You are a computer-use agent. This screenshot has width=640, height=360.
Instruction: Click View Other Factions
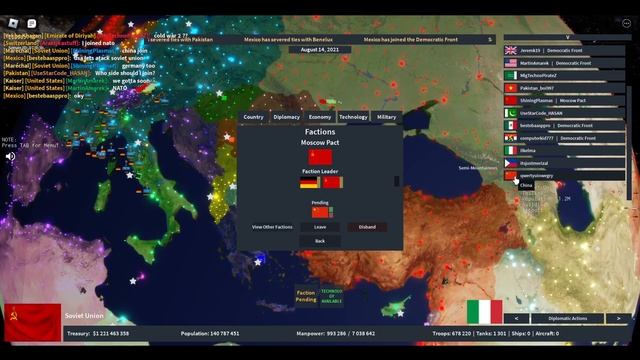tap(272, 227)
